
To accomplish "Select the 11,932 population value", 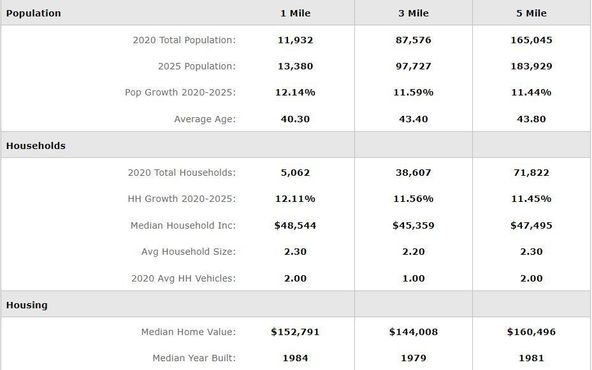I will (x=295, y=40).
